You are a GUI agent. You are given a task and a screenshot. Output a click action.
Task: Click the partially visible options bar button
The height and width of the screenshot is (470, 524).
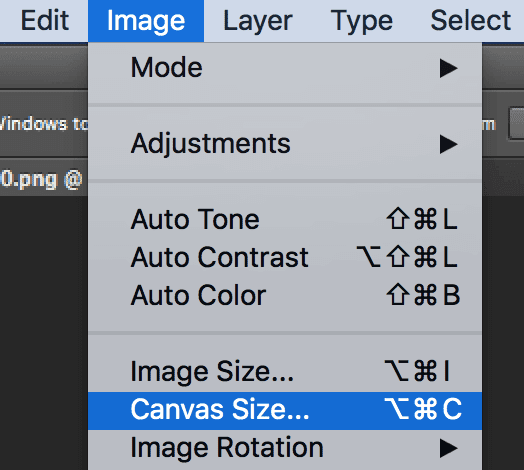pos(516,123)
